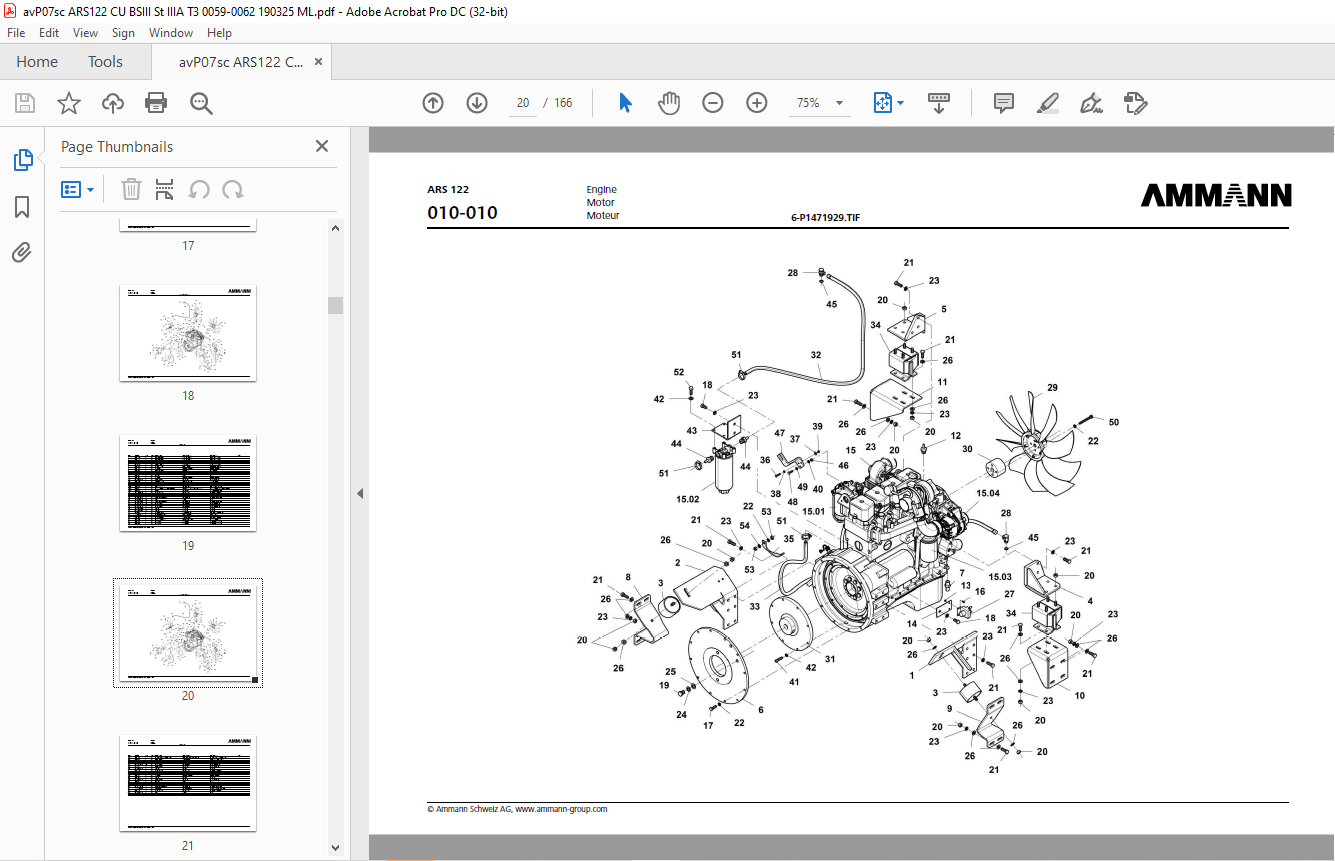Click part label 15.04 in diagram
This screenshot has width=1335, height=861.
[988, 493]
